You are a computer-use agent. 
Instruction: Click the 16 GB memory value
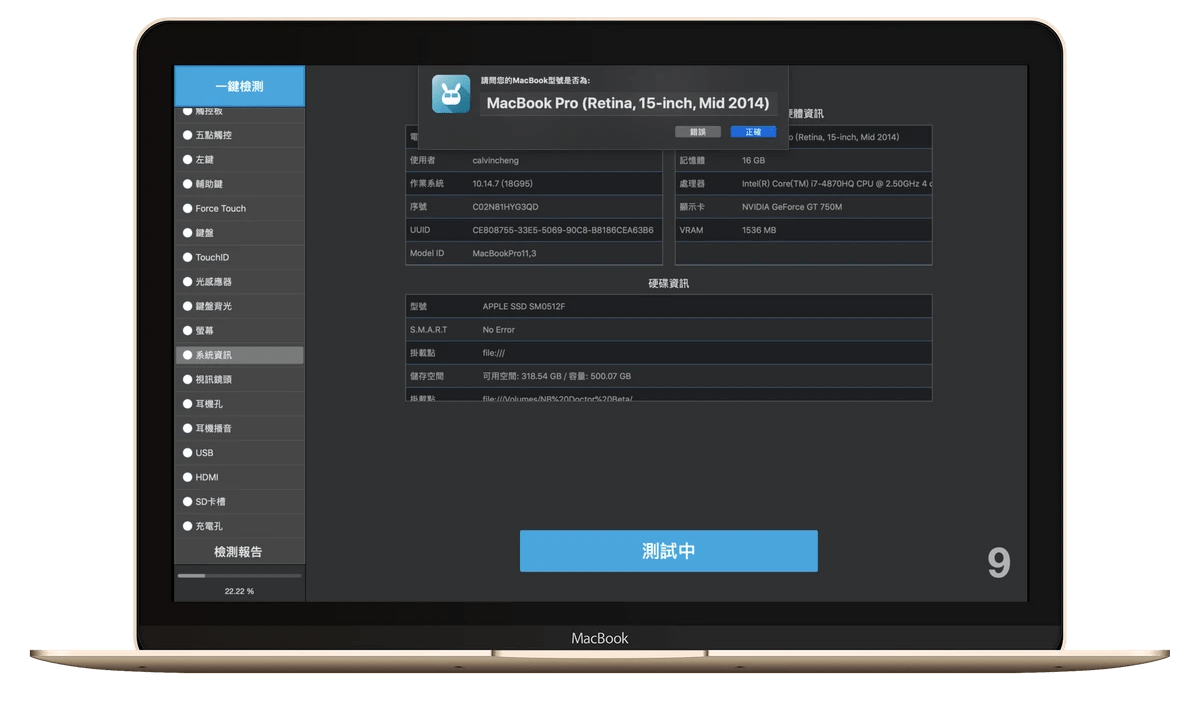coord(753,160)
